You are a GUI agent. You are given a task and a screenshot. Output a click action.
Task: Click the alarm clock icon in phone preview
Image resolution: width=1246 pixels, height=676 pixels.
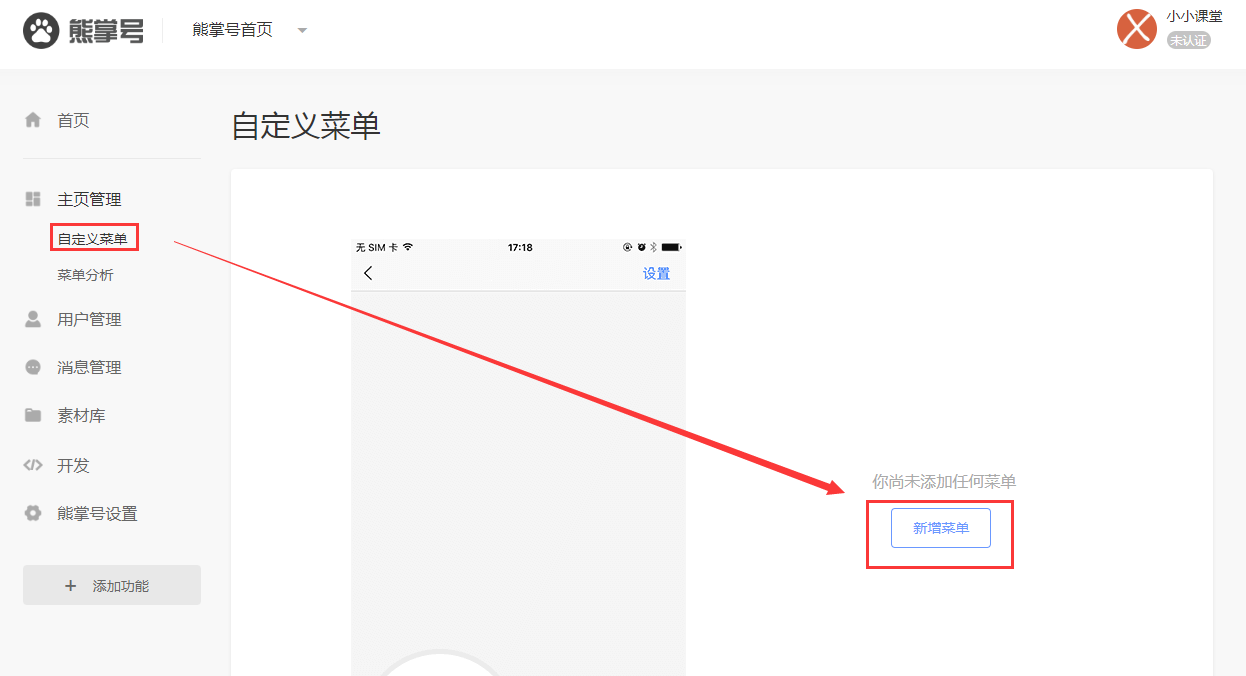click(x=641, y=247)
